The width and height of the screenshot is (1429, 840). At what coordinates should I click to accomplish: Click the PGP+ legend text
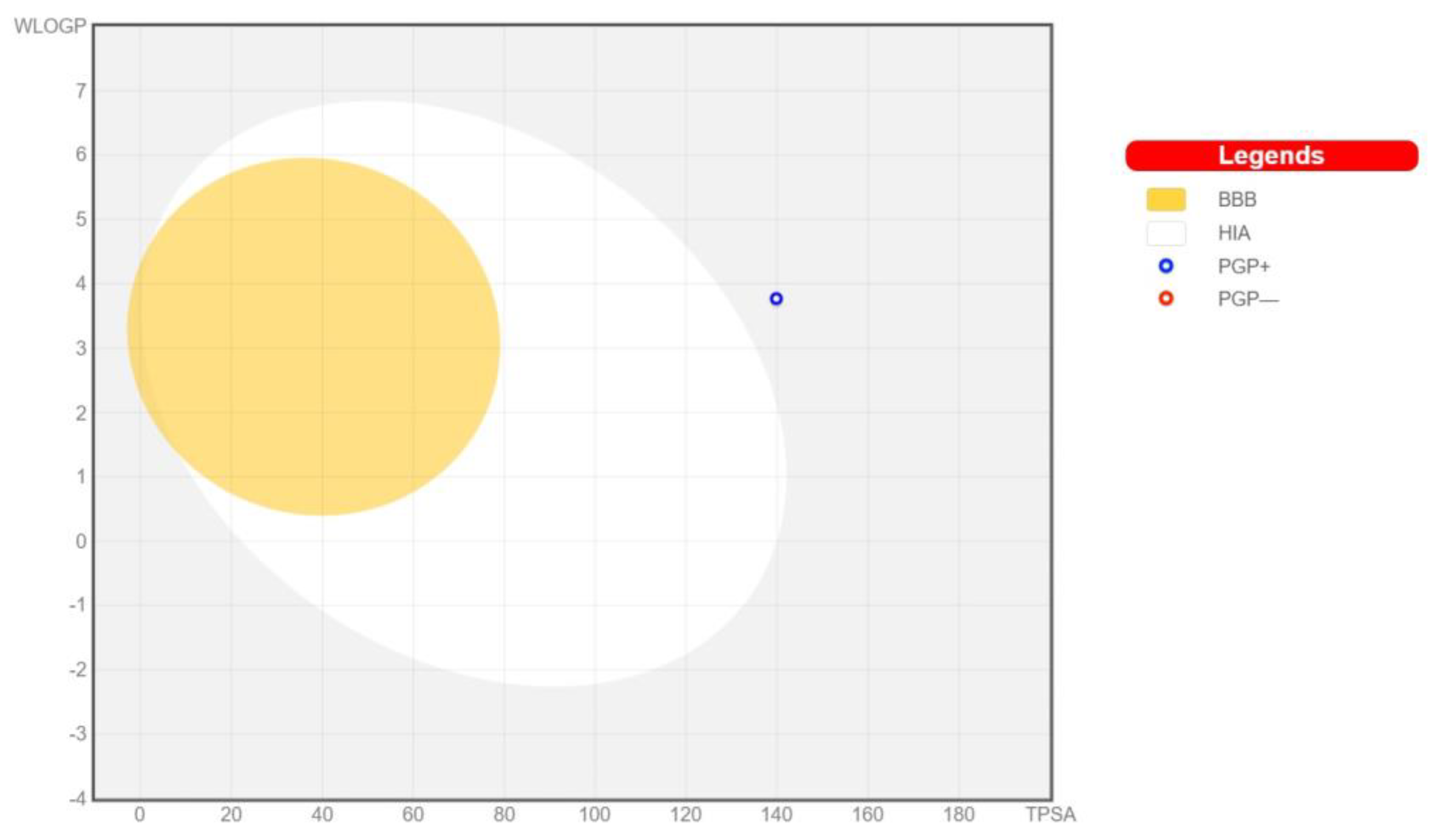pyautogui.click(x=1243, y=266)
